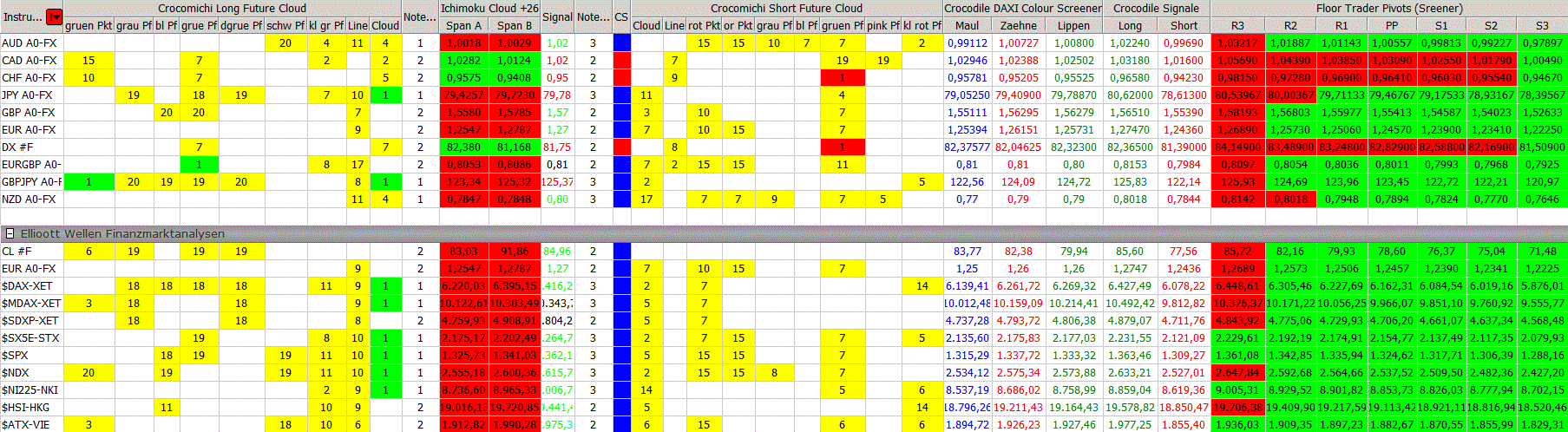Select the AUD A0-FX instrument row

click(30, 43)
